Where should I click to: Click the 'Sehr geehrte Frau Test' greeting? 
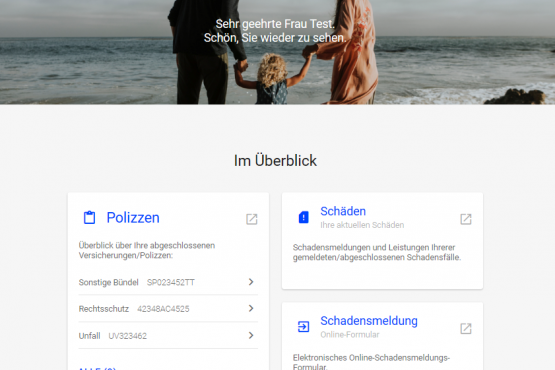pos(275,24)
